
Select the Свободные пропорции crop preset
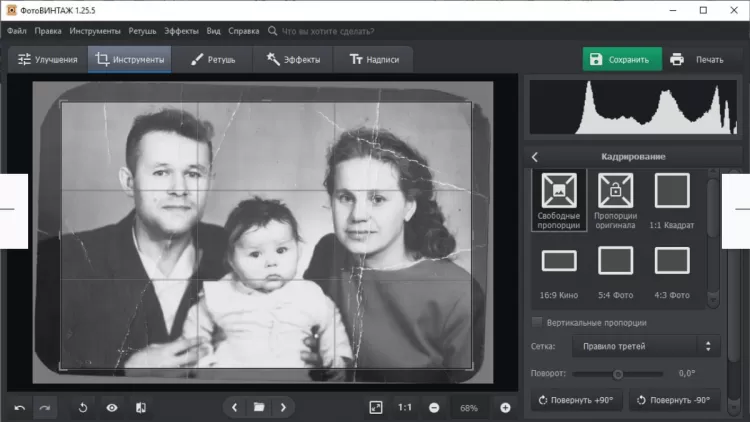pos(559,200)
